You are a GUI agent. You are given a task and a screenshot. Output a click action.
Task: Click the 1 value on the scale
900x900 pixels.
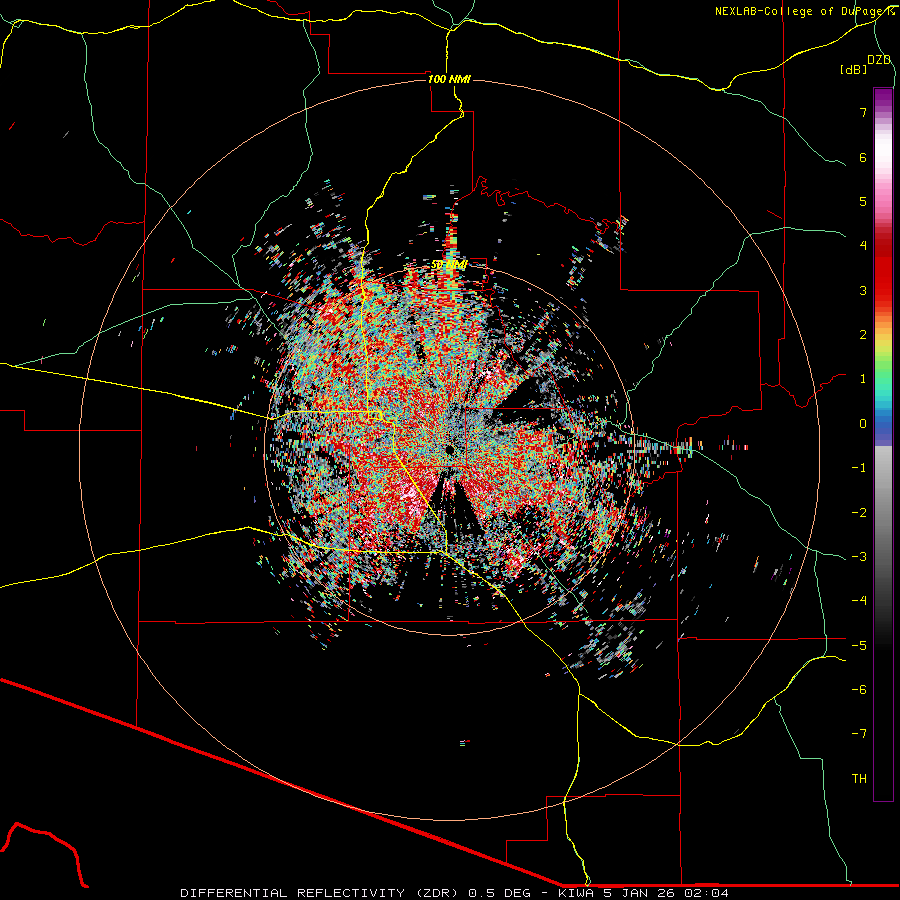pos(863,379)
